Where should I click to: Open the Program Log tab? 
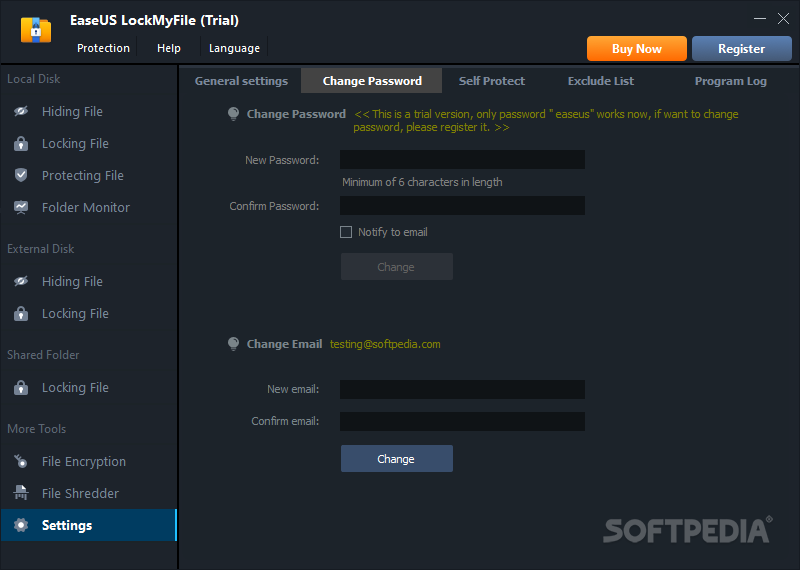tap(730, 81)
